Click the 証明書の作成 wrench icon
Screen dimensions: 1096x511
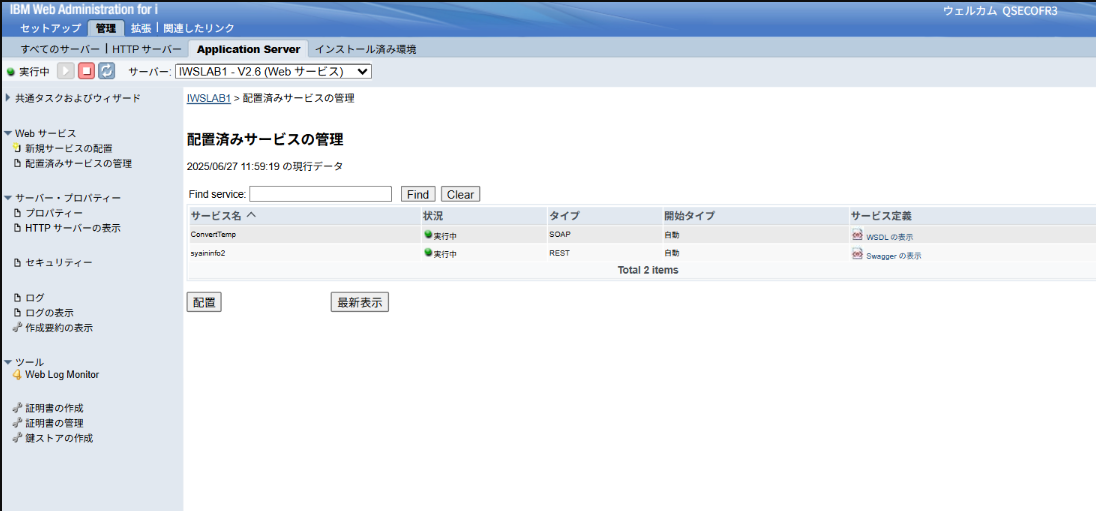click(17, 408)
